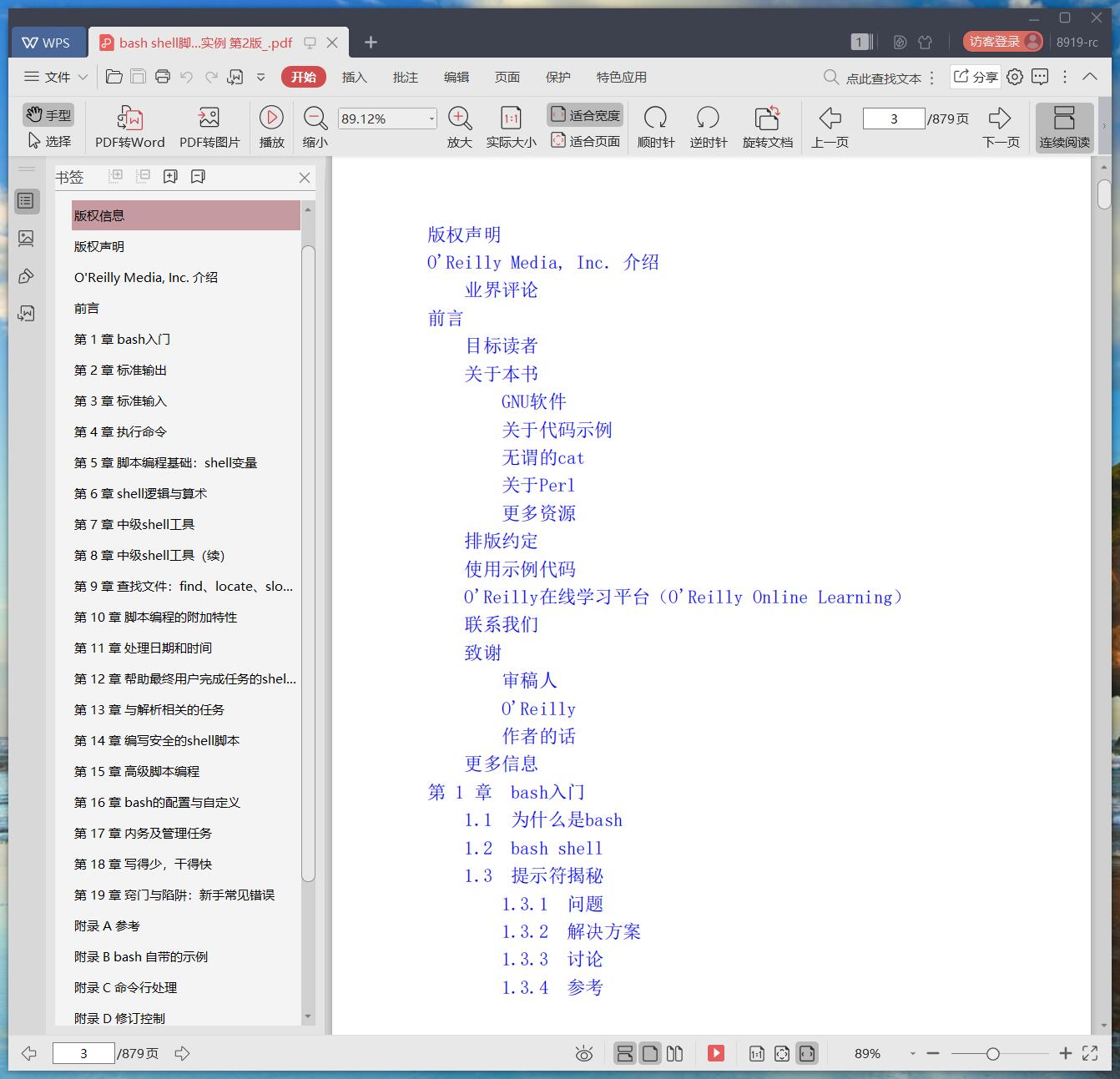
Task: Open the thumbnail panel in left sidebar
Action: pos(26,239)
